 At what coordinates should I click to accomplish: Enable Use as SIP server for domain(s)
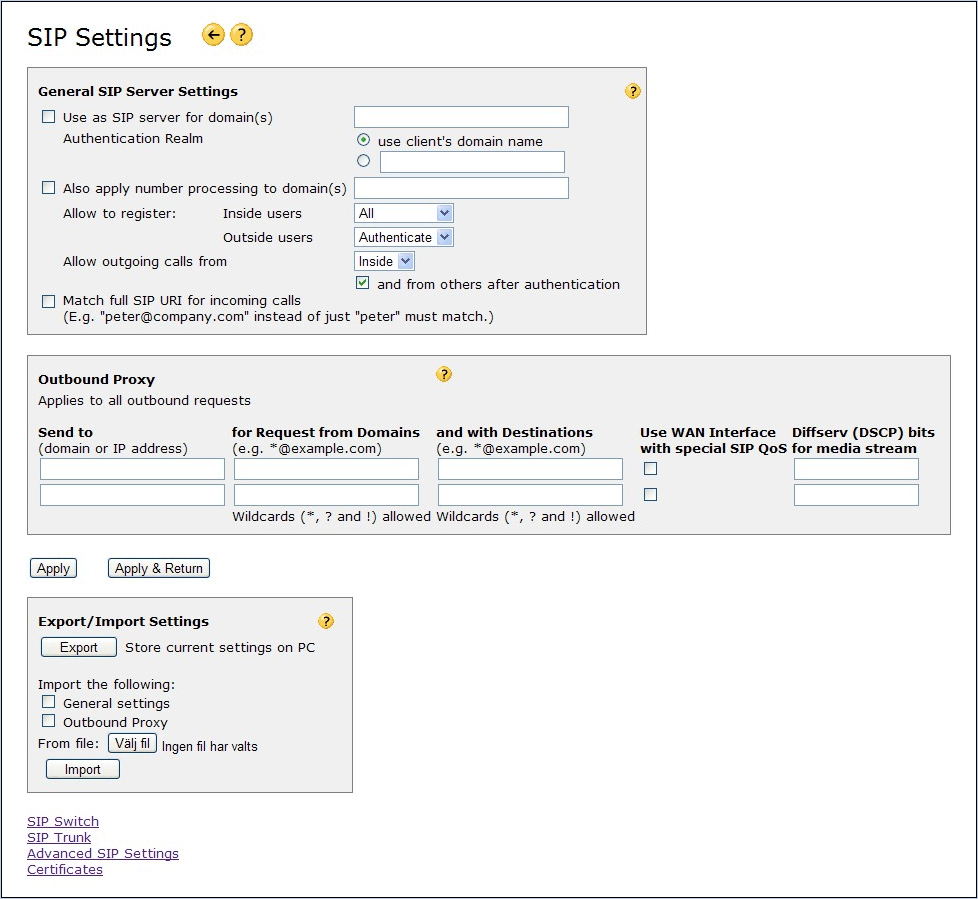point(49,117)
